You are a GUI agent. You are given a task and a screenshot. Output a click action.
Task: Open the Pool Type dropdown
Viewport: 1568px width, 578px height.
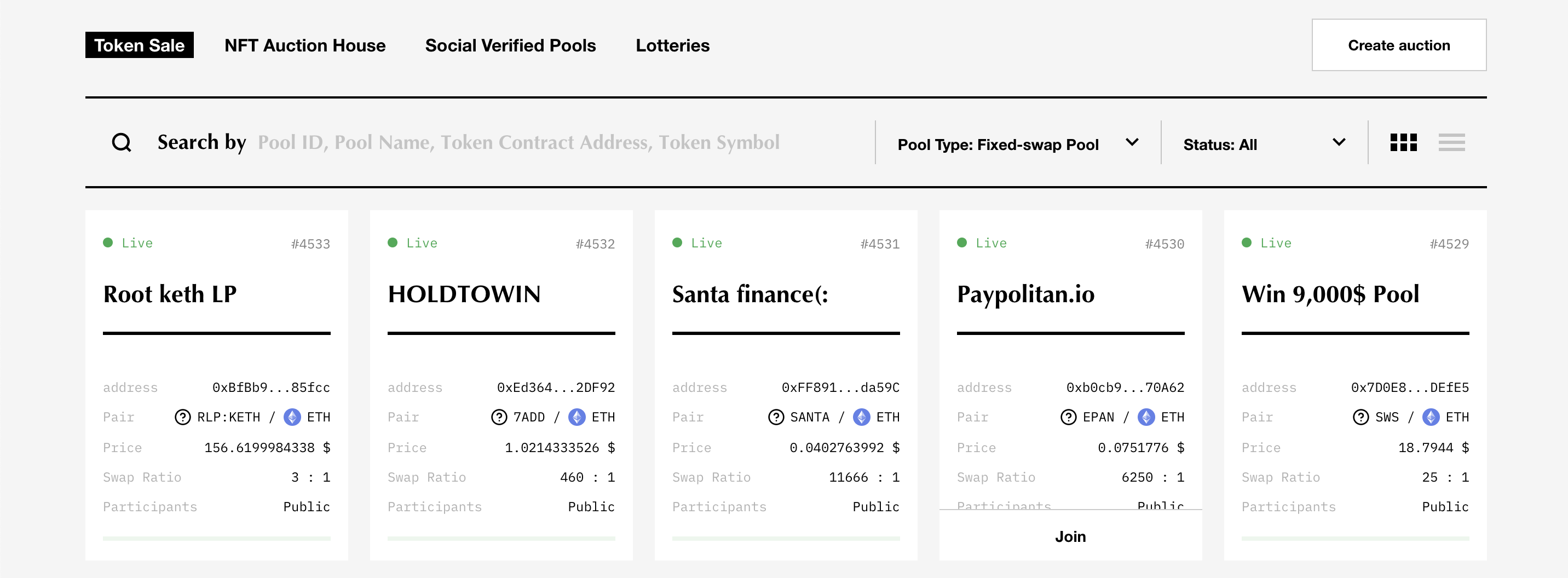(1018, 143)
